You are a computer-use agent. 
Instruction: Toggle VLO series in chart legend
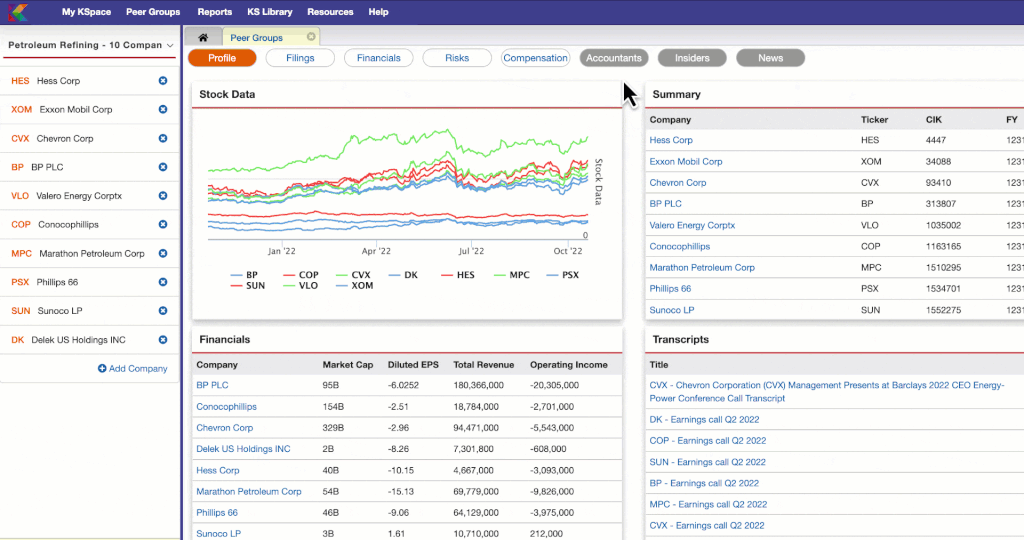pyautogui.click(x=301, y=285)
